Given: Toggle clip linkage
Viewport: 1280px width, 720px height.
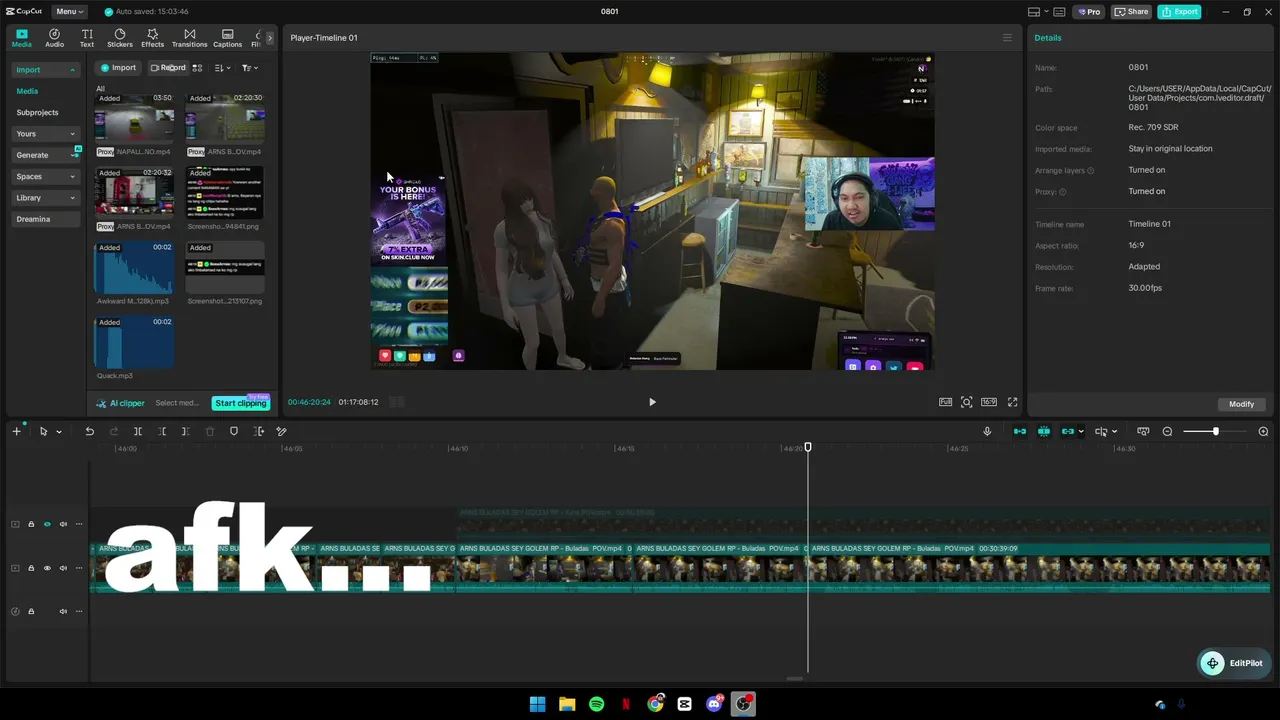Looking at the screenshot, I should (1068, 431).
